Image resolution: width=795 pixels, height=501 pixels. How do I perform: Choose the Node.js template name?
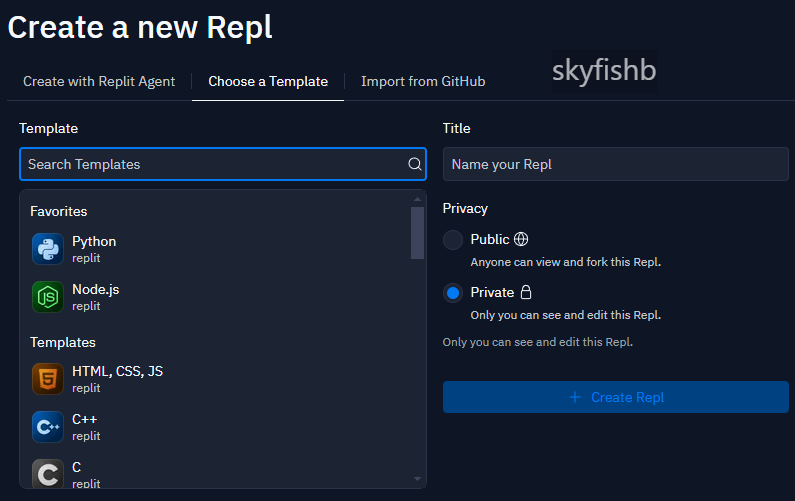tap(96, 290)
